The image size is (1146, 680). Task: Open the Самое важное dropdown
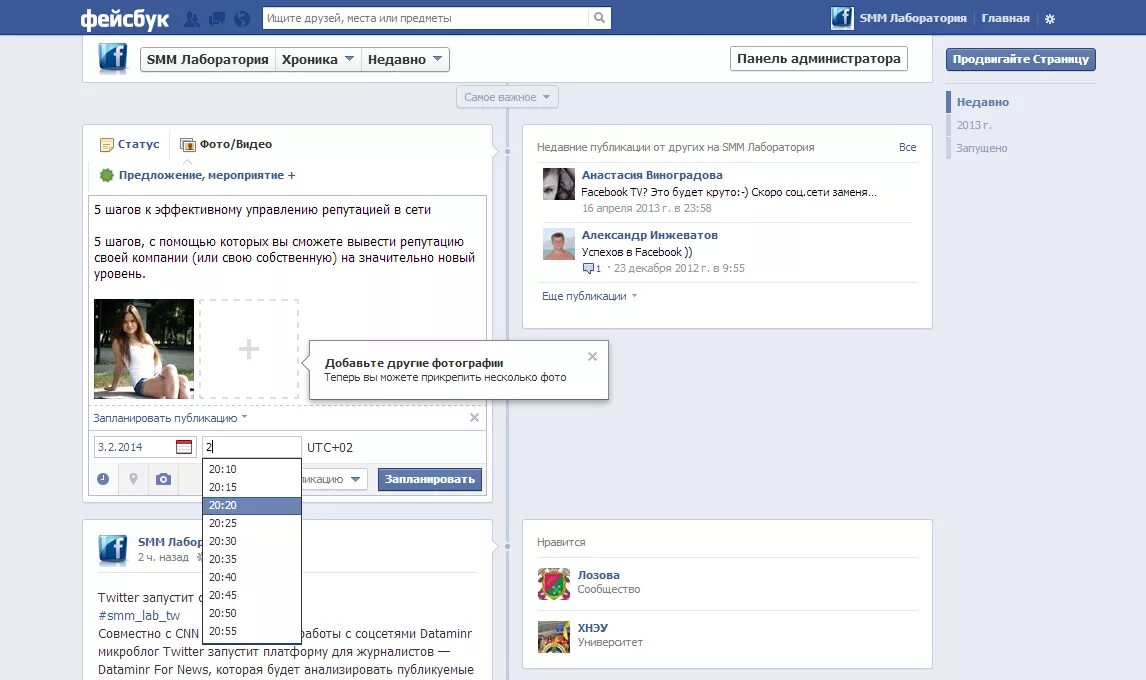click(x=507, y=97)
